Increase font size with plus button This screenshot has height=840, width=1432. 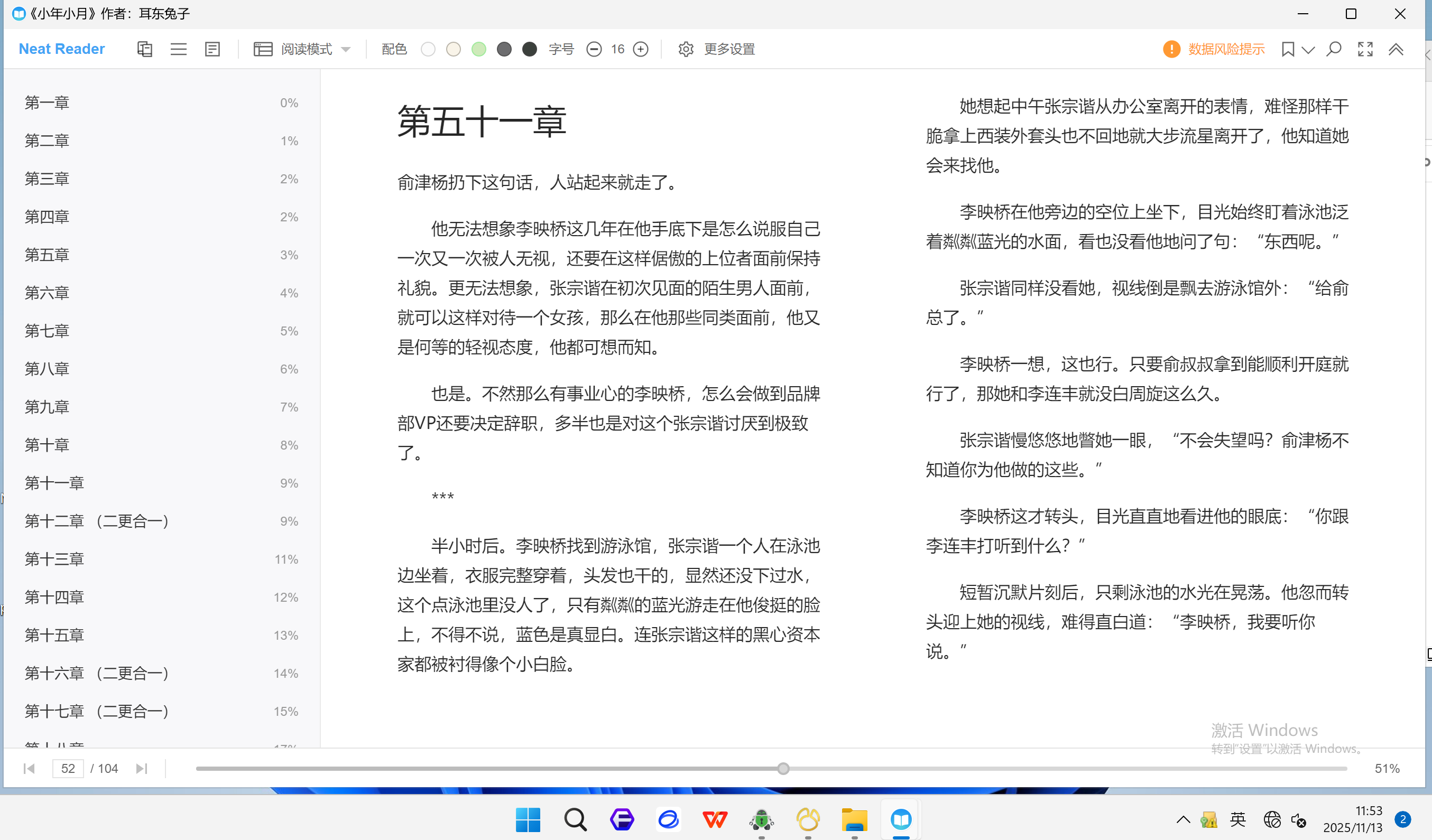(x=641, y=50)
